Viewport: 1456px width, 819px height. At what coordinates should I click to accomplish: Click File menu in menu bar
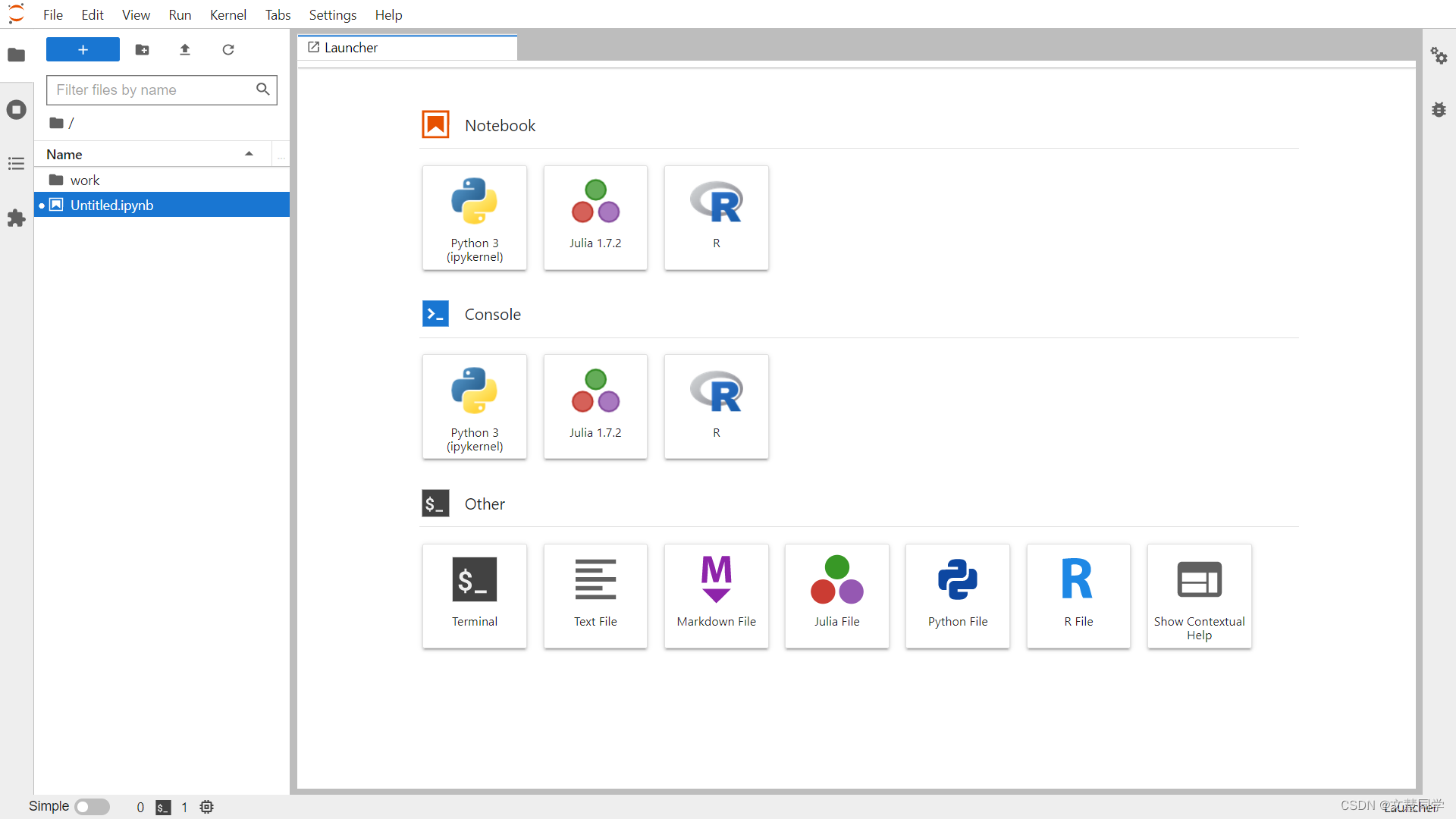point(54,14)
